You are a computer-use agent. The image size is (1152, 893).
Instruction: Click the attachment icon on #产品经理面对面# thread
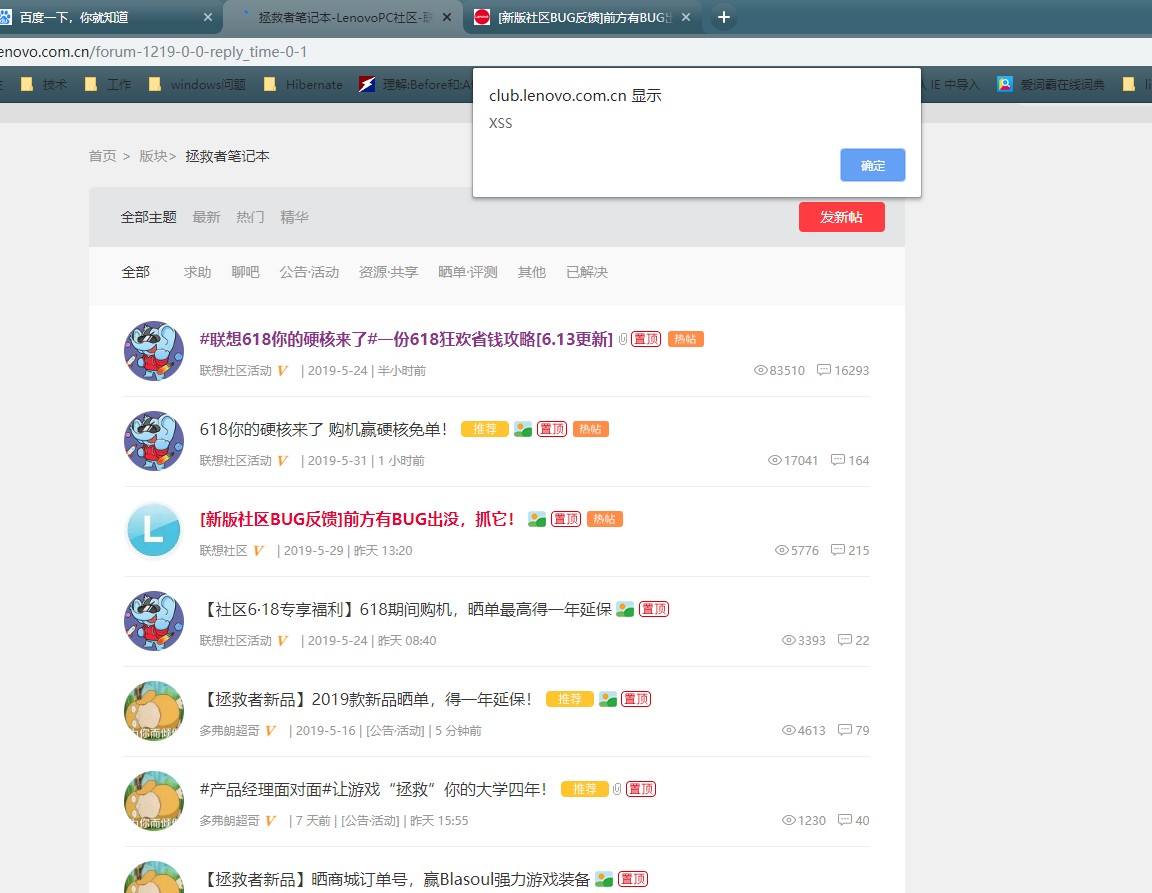click(x=617, y=789)
